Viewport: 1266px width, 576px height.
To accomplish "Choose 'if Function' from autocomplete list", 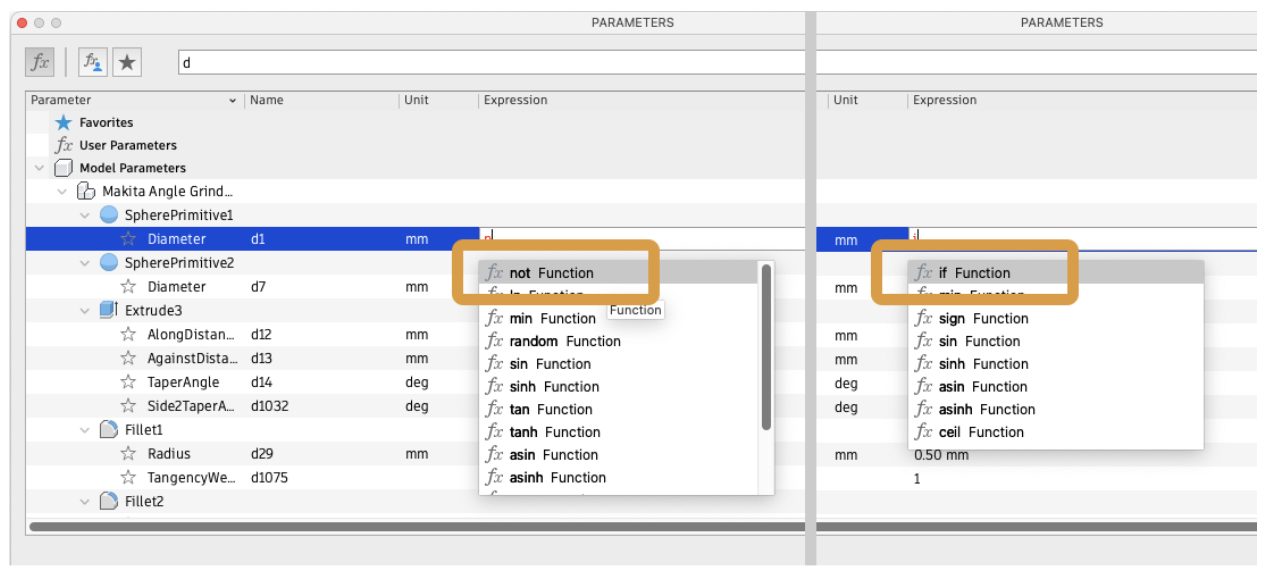I will [1055, 273].
